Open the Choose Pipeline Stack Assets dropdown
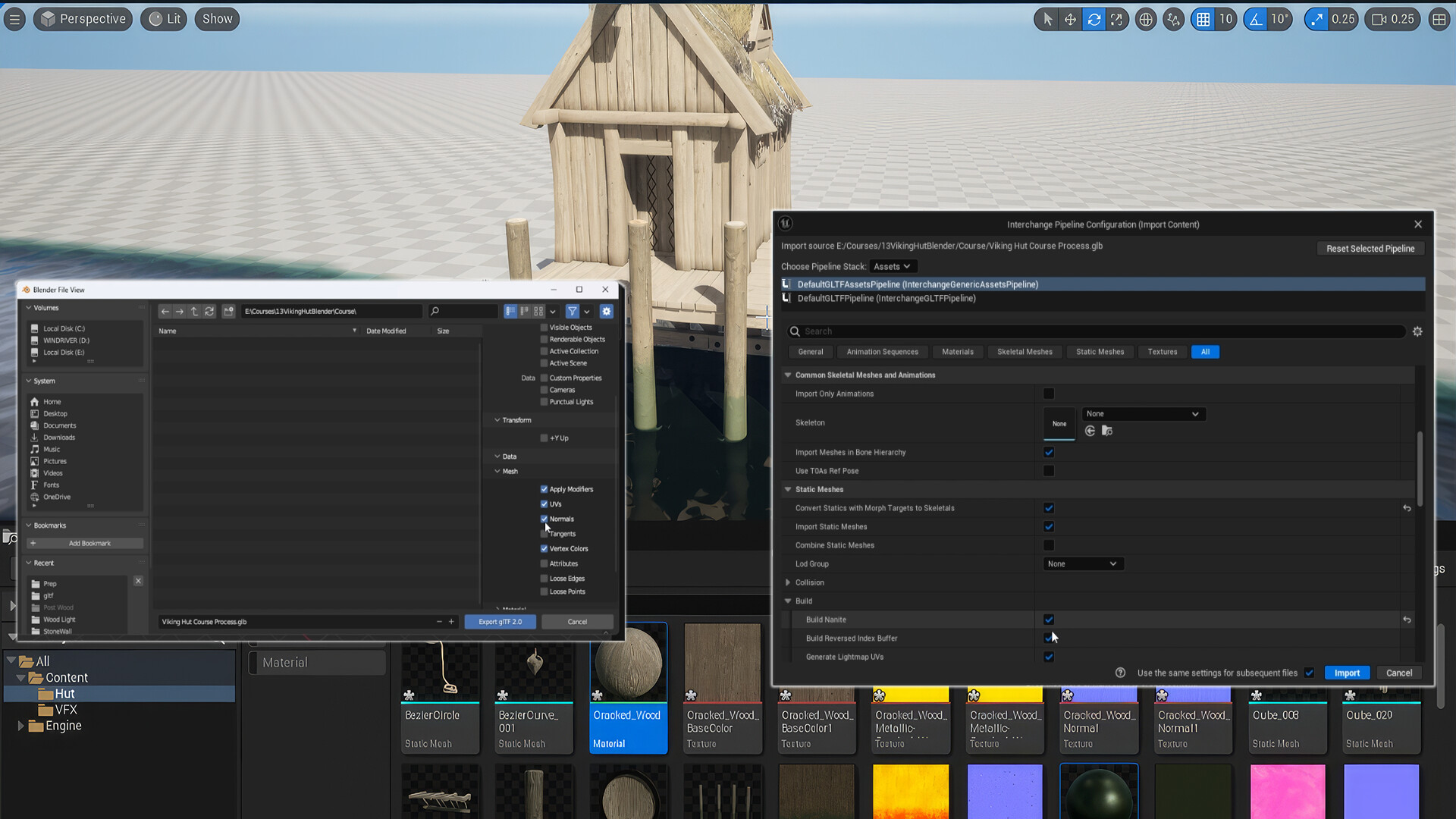1456x819 pixels. [893, 266]
